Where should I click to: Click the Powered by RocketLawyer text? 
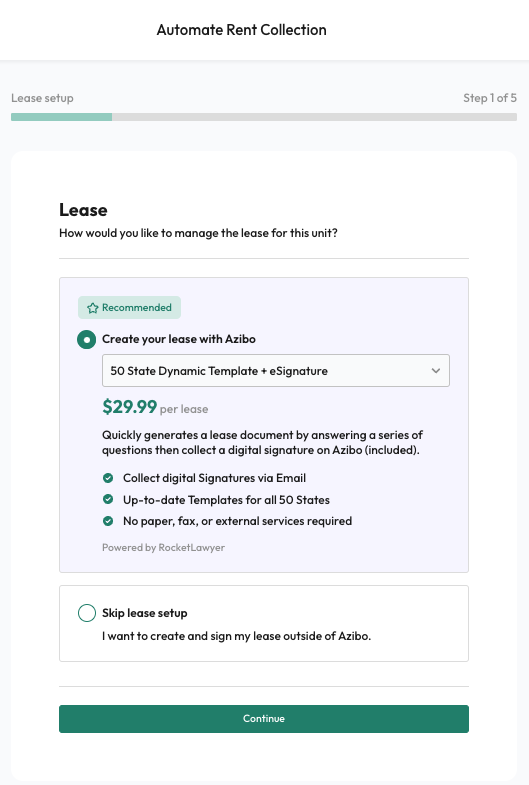(x=163, y=548)
